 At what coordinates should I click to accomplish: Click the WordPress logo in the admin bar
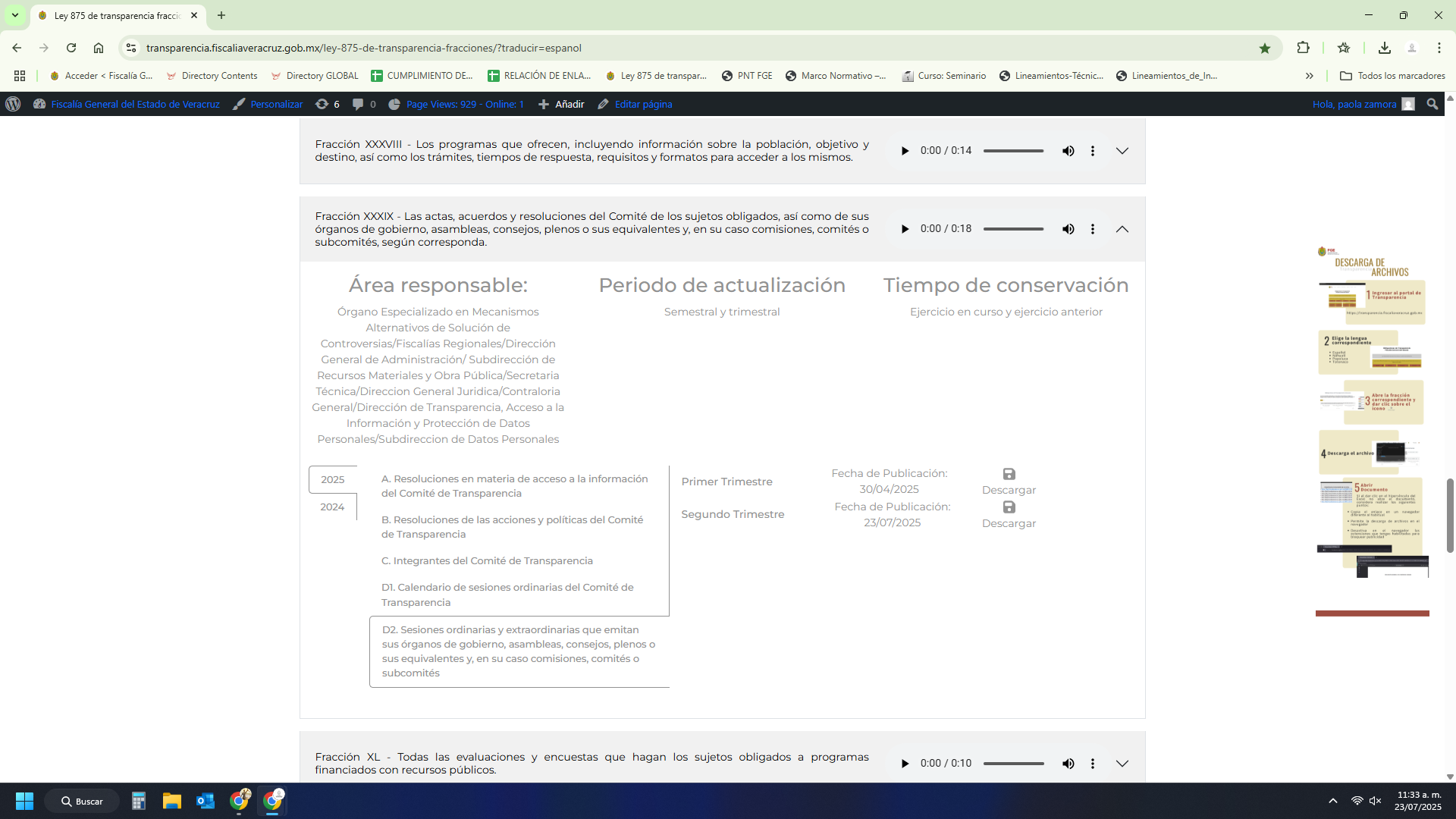coord(13,104)
